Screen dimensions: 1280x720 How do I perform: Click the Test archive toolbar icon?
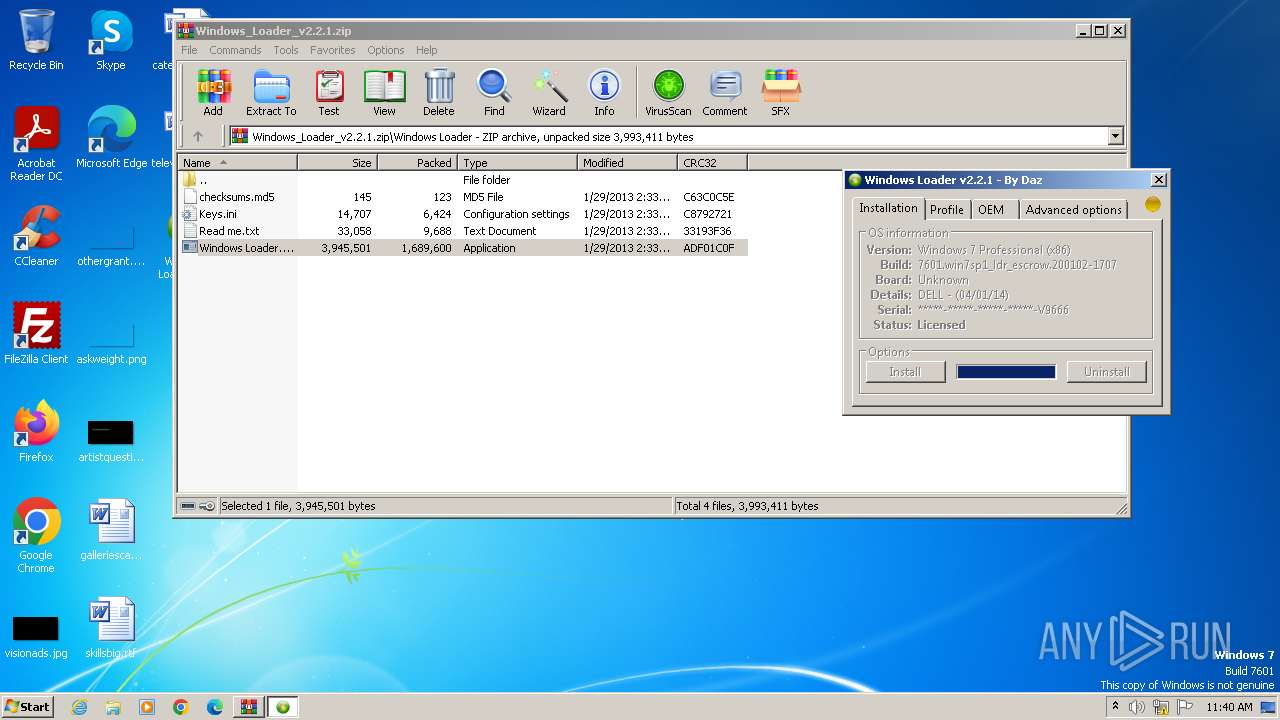pos(329,93)
